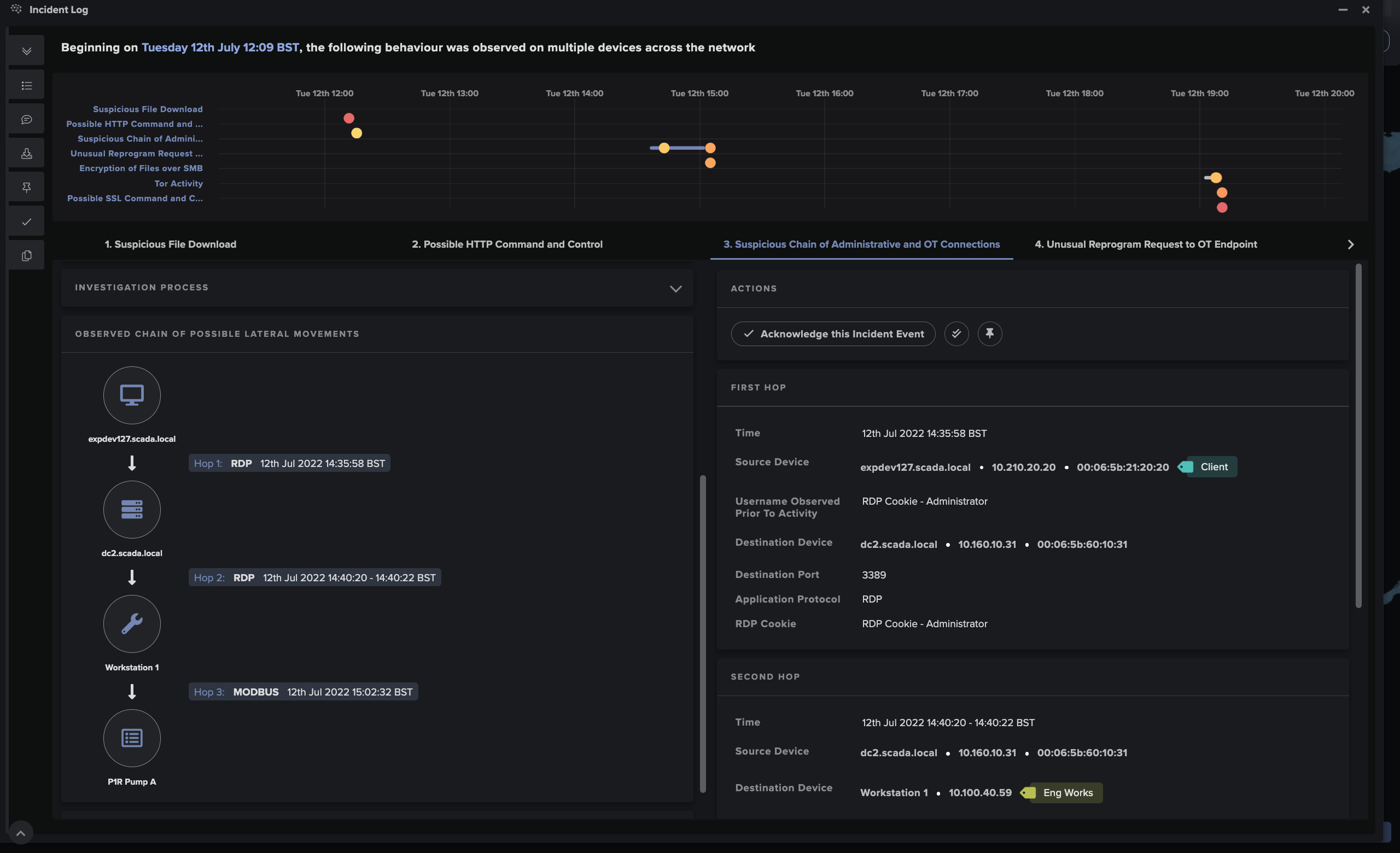
Task: Click the Tuesday 12th July 12:09 BST link
Action: pos(220,48)
